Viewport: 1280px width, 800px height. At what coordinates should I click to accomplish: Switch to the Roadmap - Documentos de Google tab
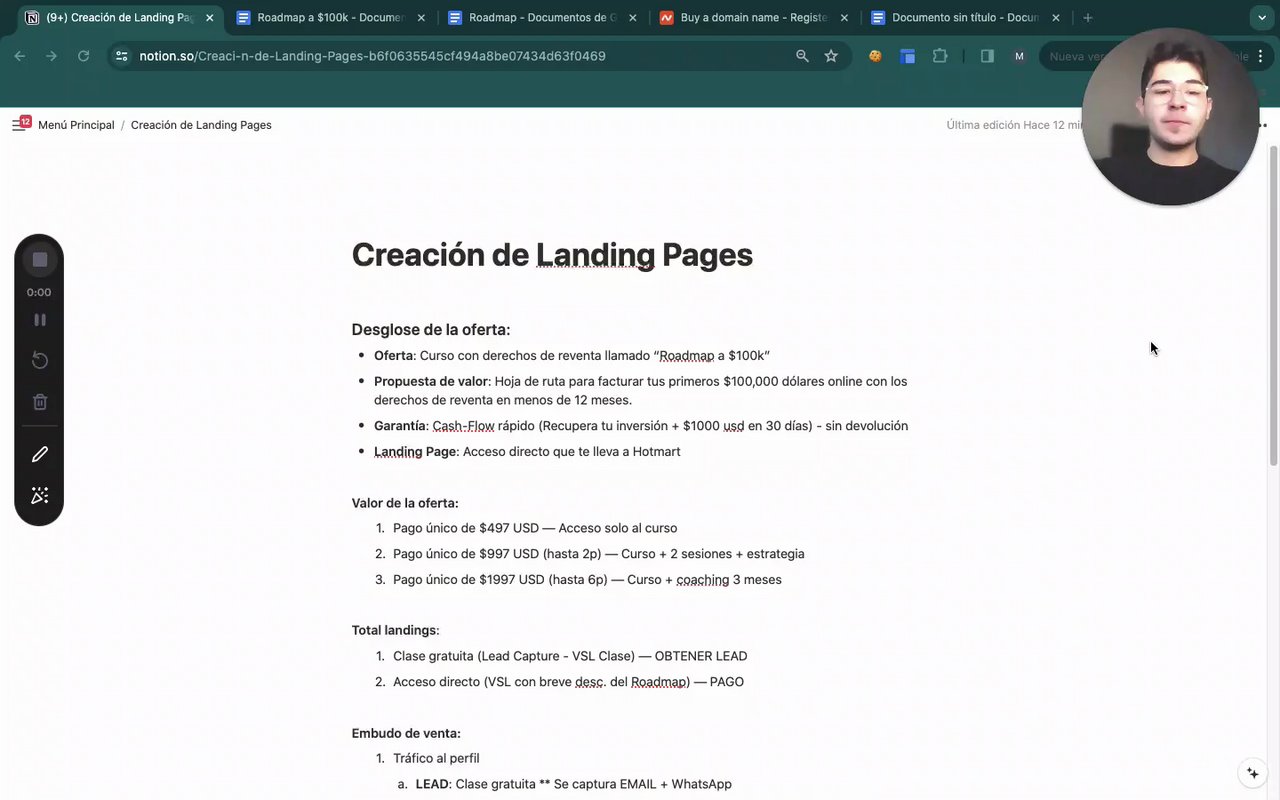tap(541, 18)
